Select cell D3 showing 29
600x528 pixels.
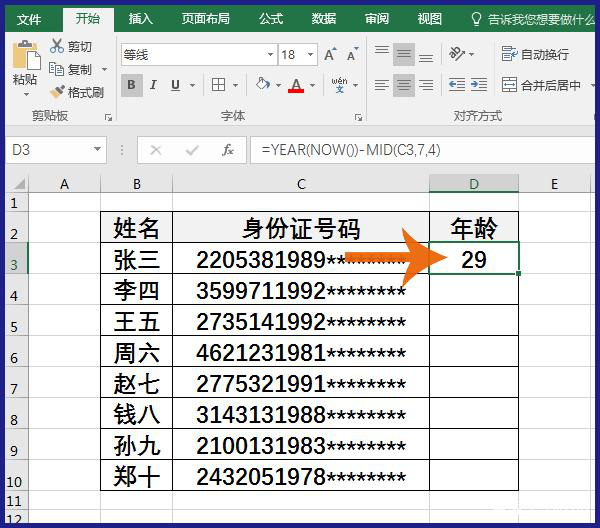click(x=474, y=258)
